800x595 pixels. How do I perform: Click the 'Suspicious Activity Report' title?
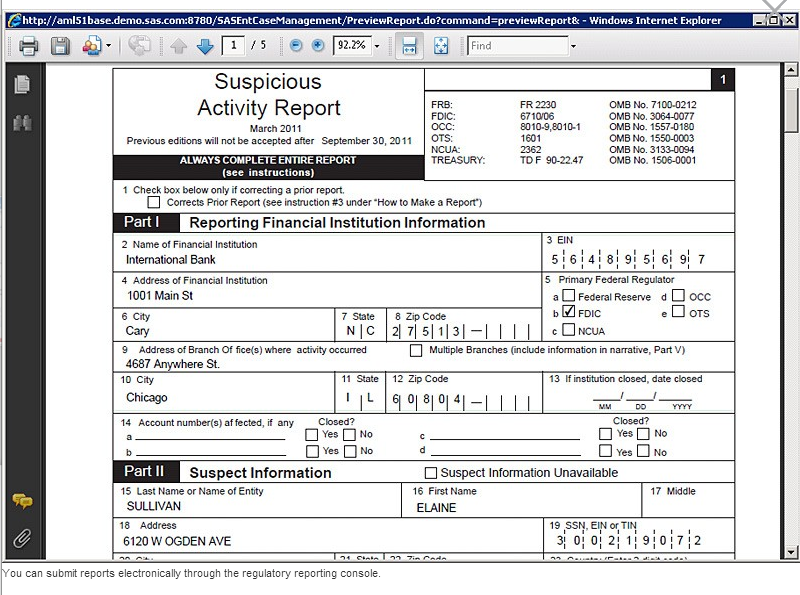click(x=268, y=95)
